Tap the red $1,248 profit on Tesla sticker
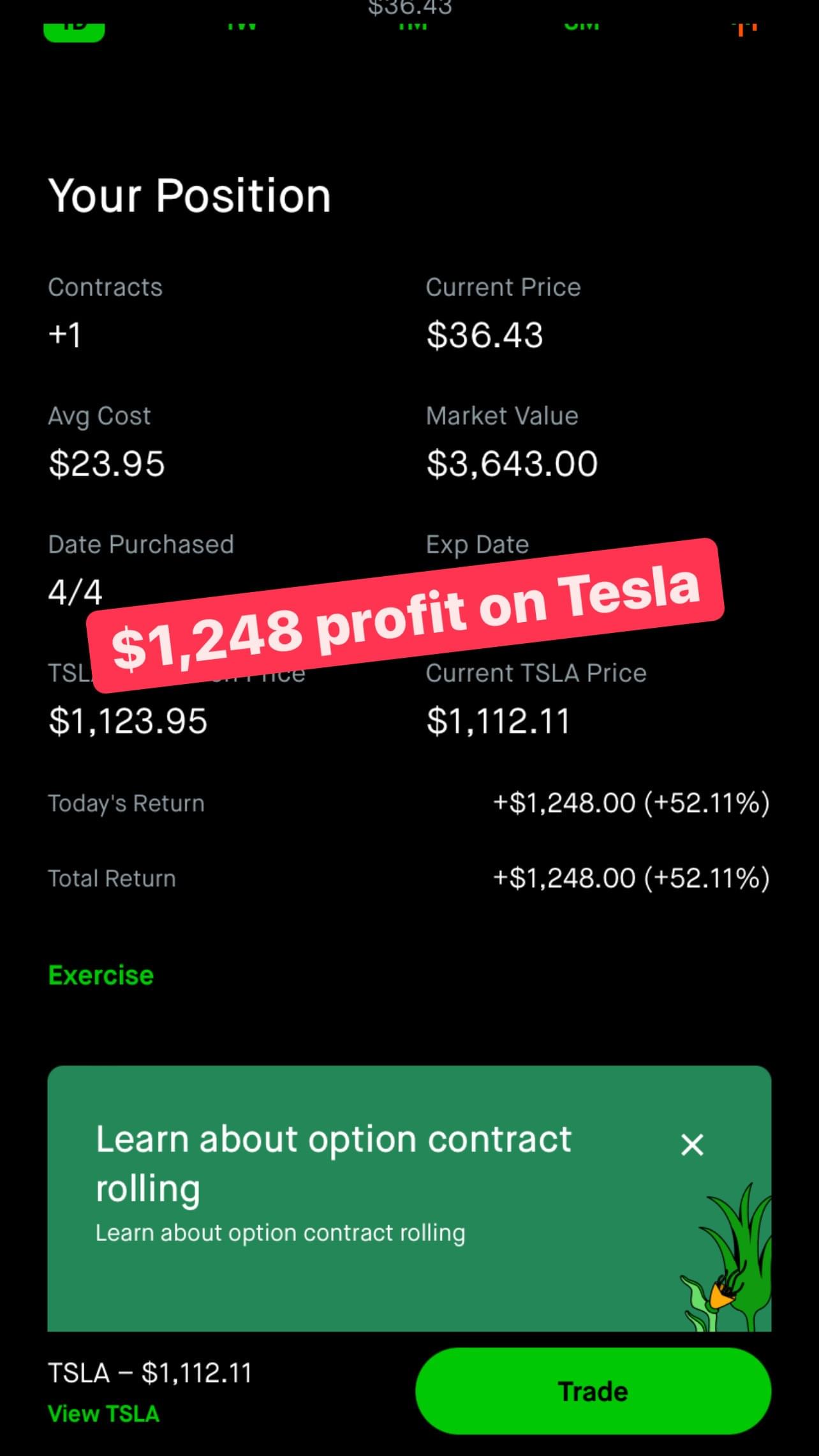The width and height of the screenshot is (819, 1456). point(406,616)
